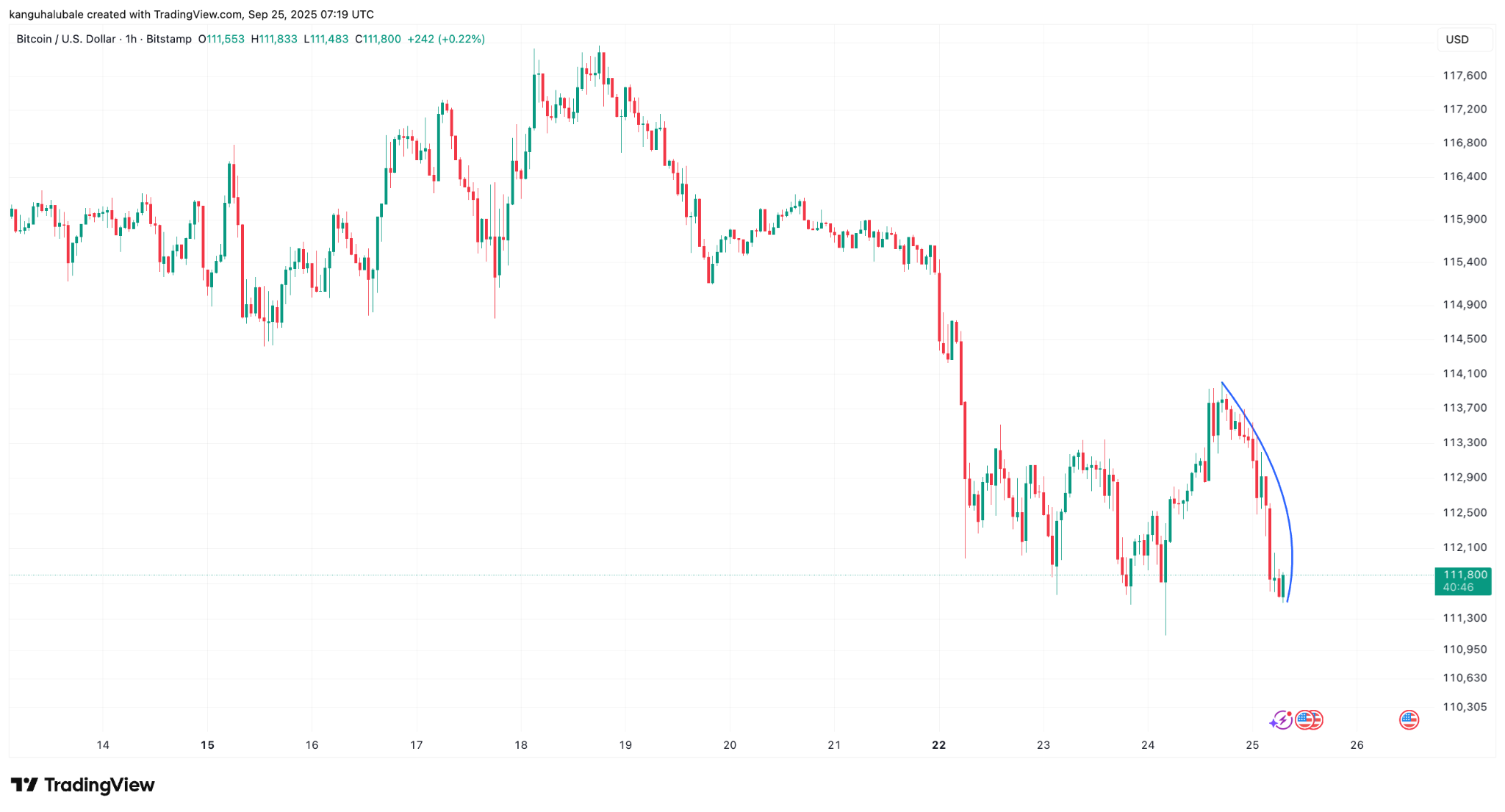Click the Bitstamp exchange label
1505x812 pixels.
pos(168,39)
